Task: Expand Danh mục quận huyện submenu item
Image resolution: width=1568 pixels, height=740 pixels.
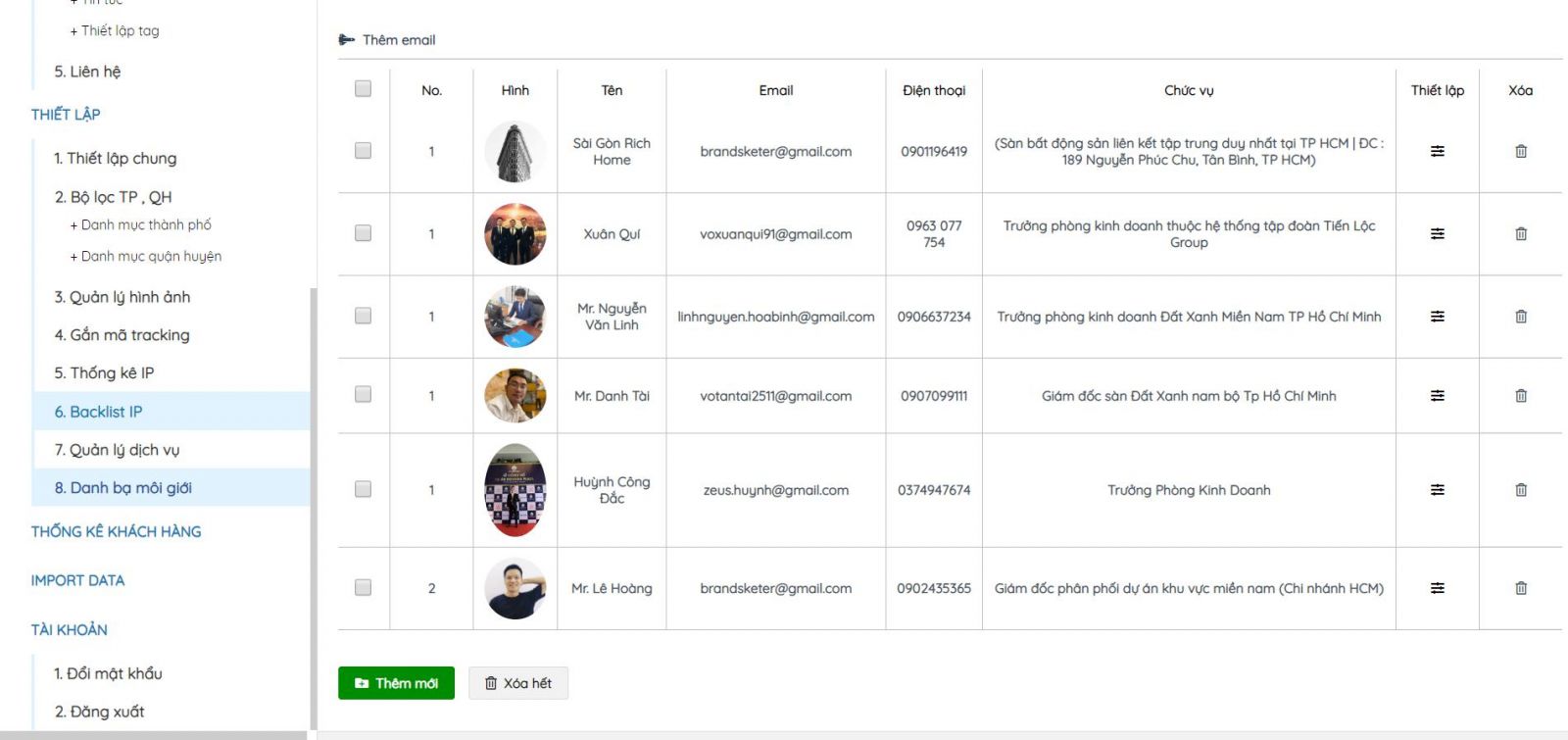Action: tap(146, 256)
